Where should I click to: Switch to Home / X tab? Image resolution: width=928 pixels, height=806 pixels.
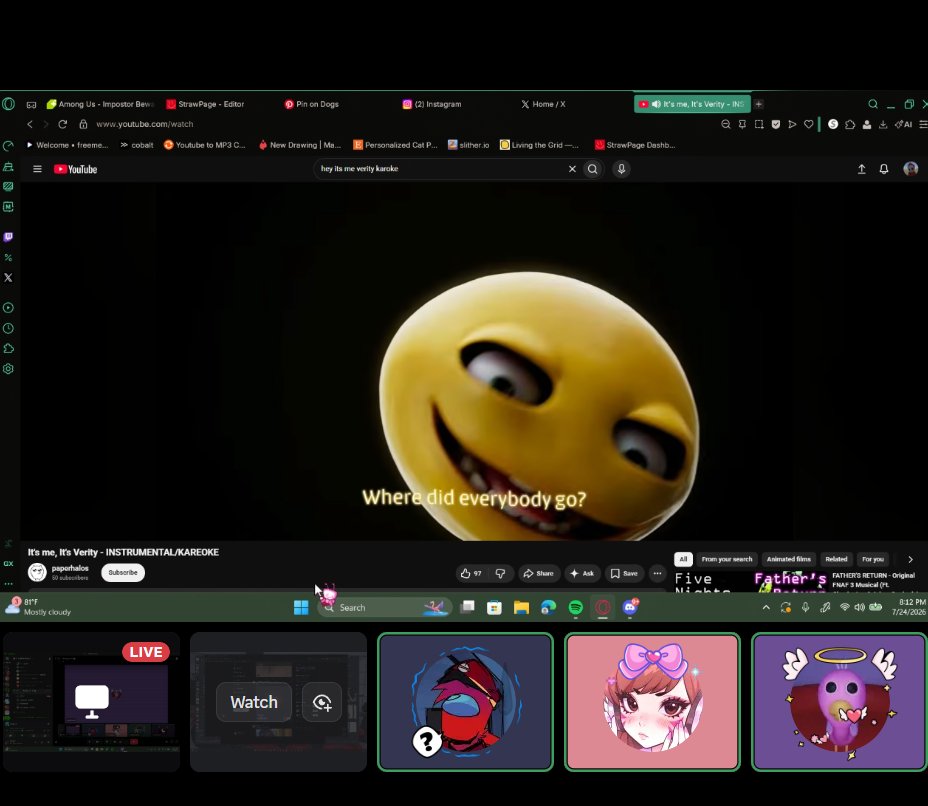point(543,104)
